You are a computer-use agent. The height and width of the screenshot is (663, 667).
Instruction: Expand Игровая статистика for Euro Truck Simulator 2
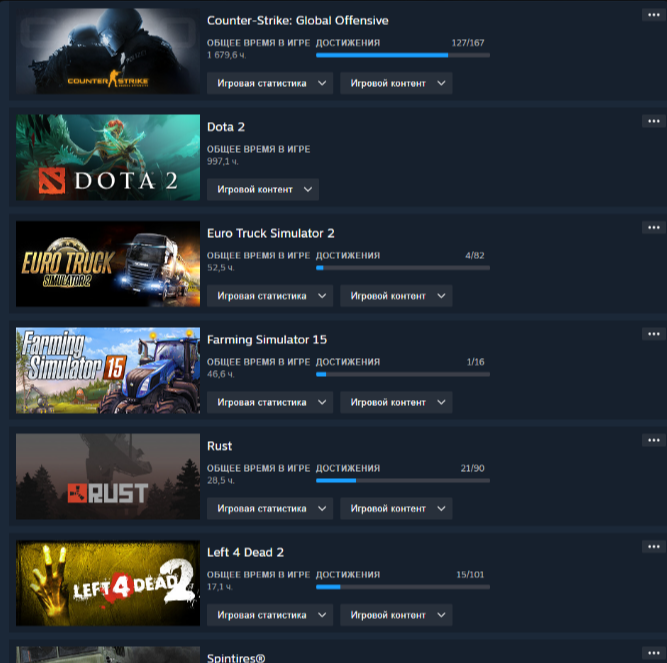pos(270,296)
